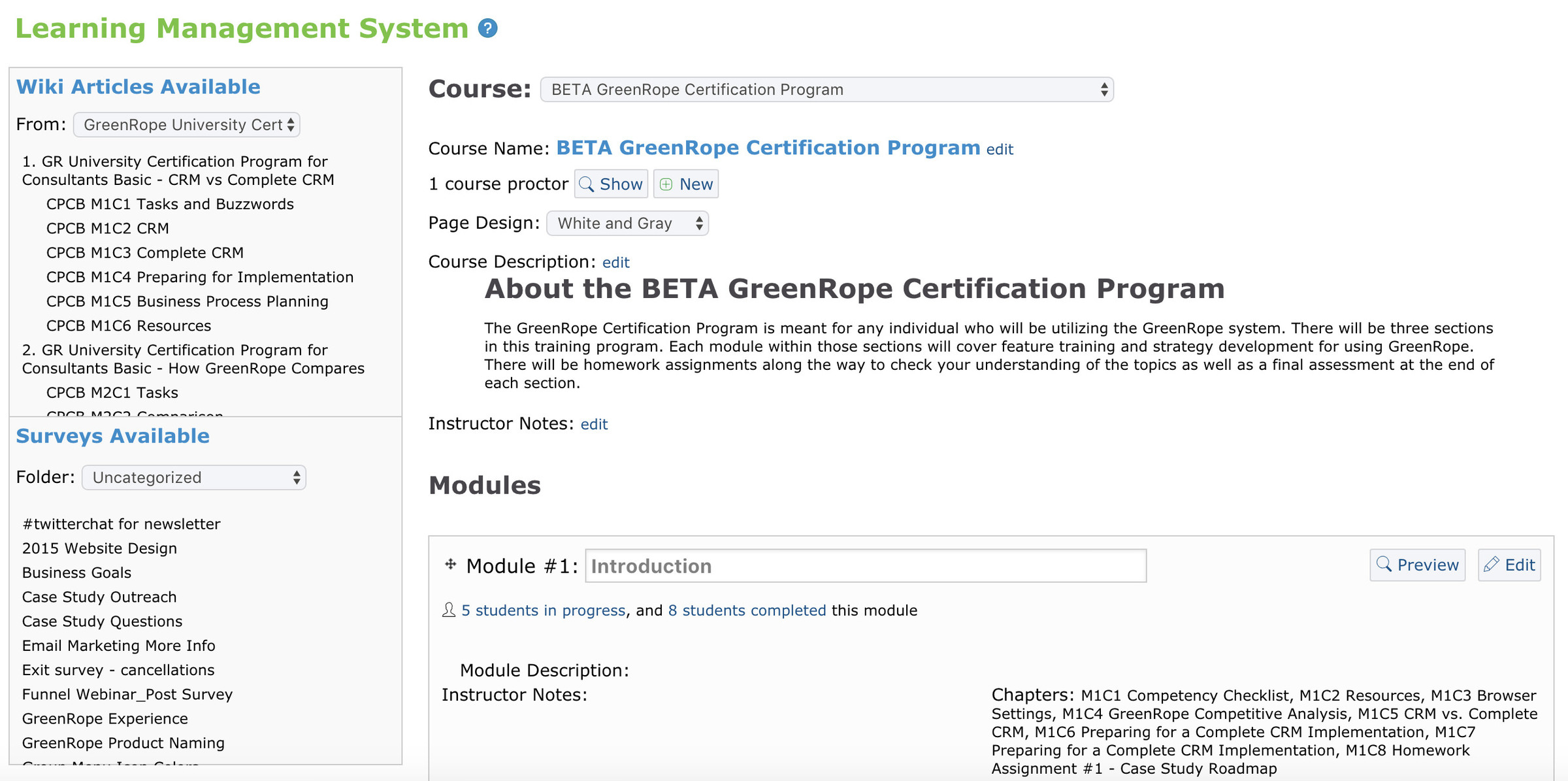This screenshot has width=1568, height=781.
Task: Preview Module #1
Action: tap(1417, 565)
